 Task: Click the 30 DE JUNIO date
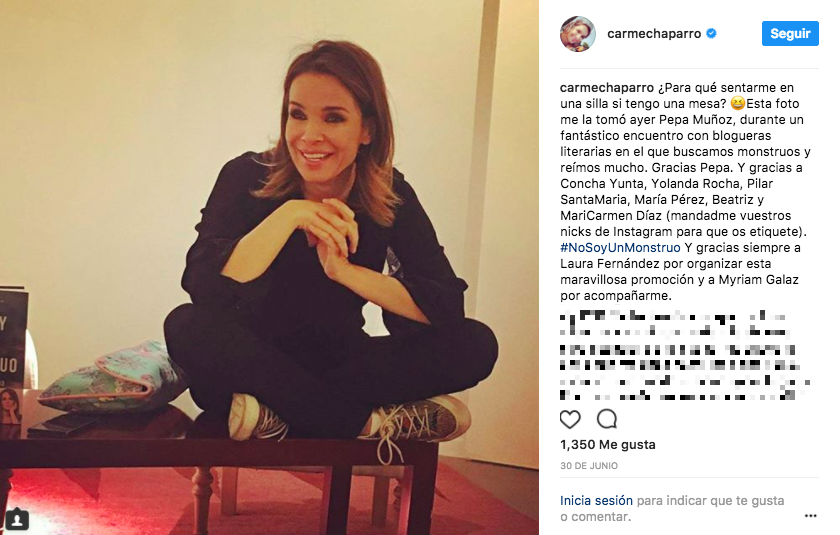[589, 466]
